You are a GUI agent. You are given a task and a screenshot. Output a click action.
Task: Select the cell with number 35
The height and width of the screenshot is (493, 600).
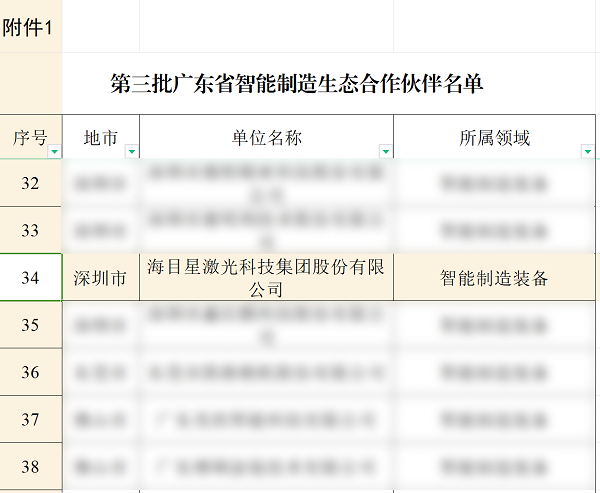coord(31,325)
